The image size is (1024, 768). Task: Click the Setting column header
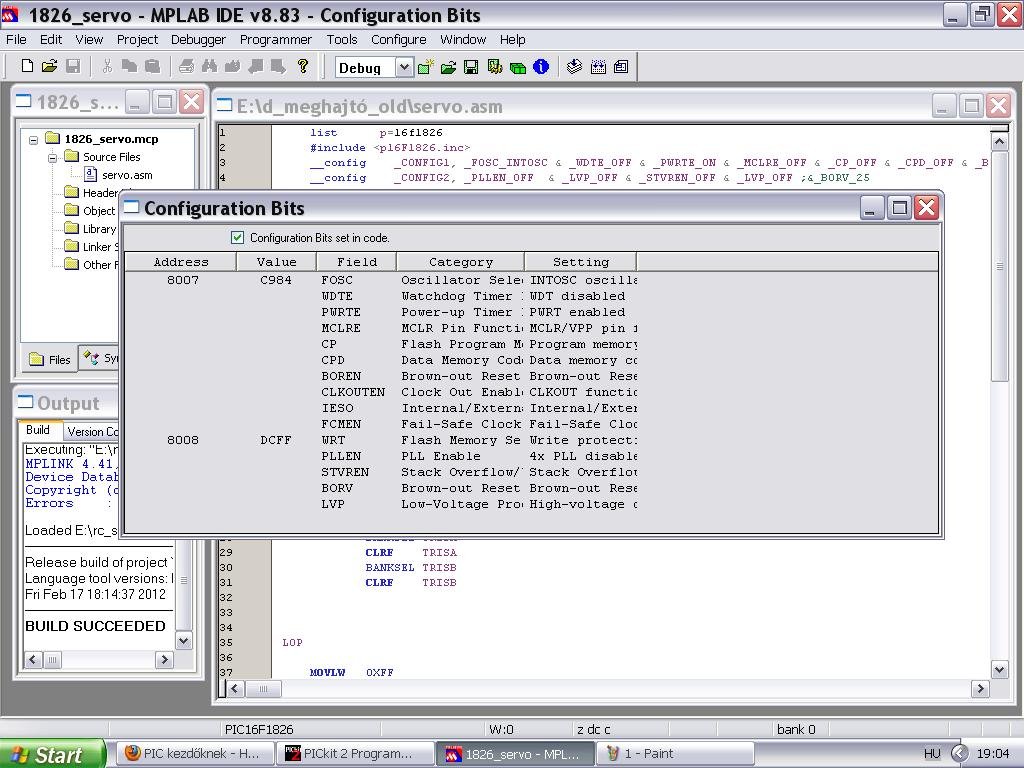click(x=581, y=262)
